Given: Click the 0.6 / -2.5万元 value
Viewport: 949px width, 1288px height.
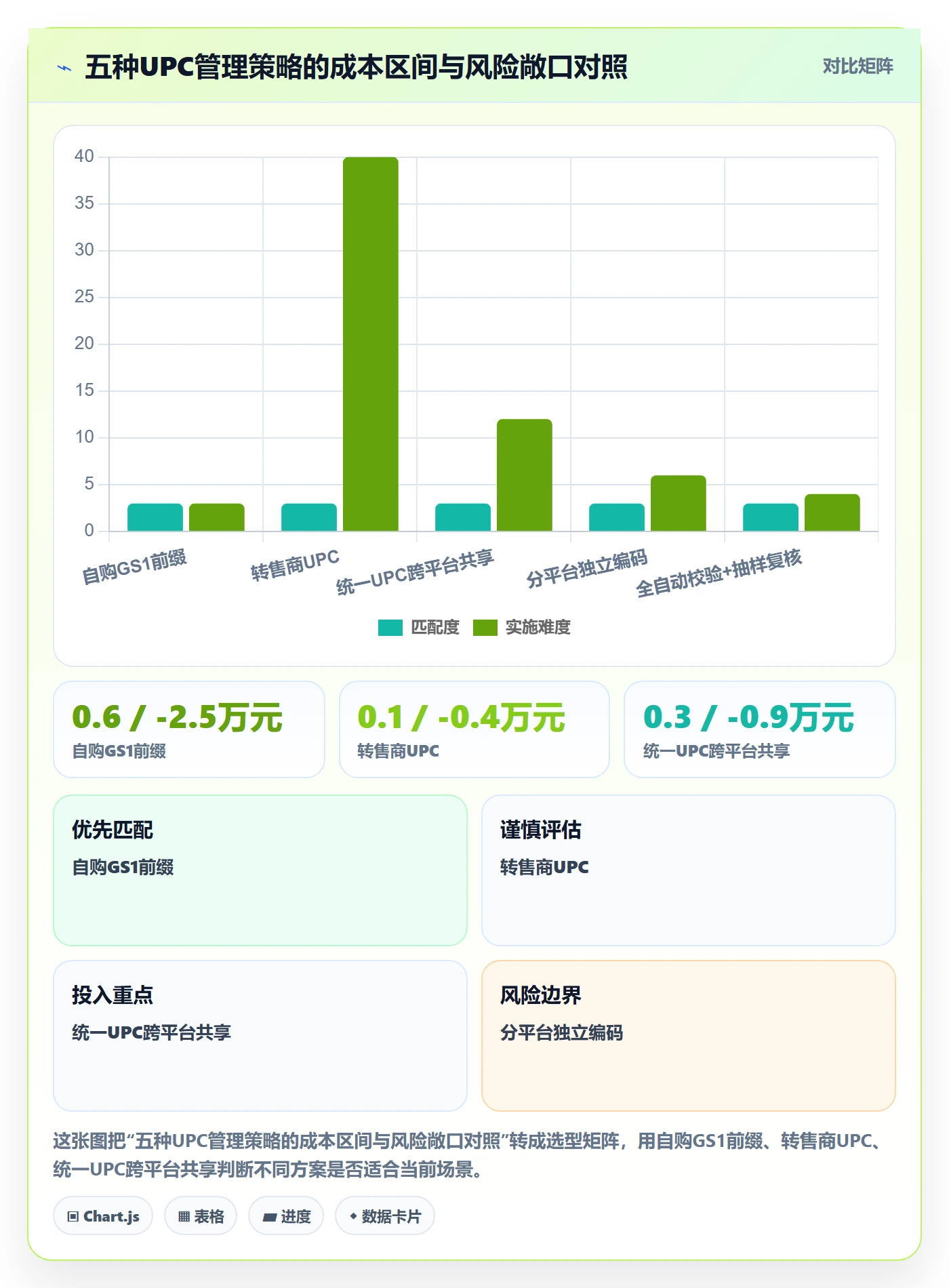Looking at the screenshot, I should pos(178,717).
